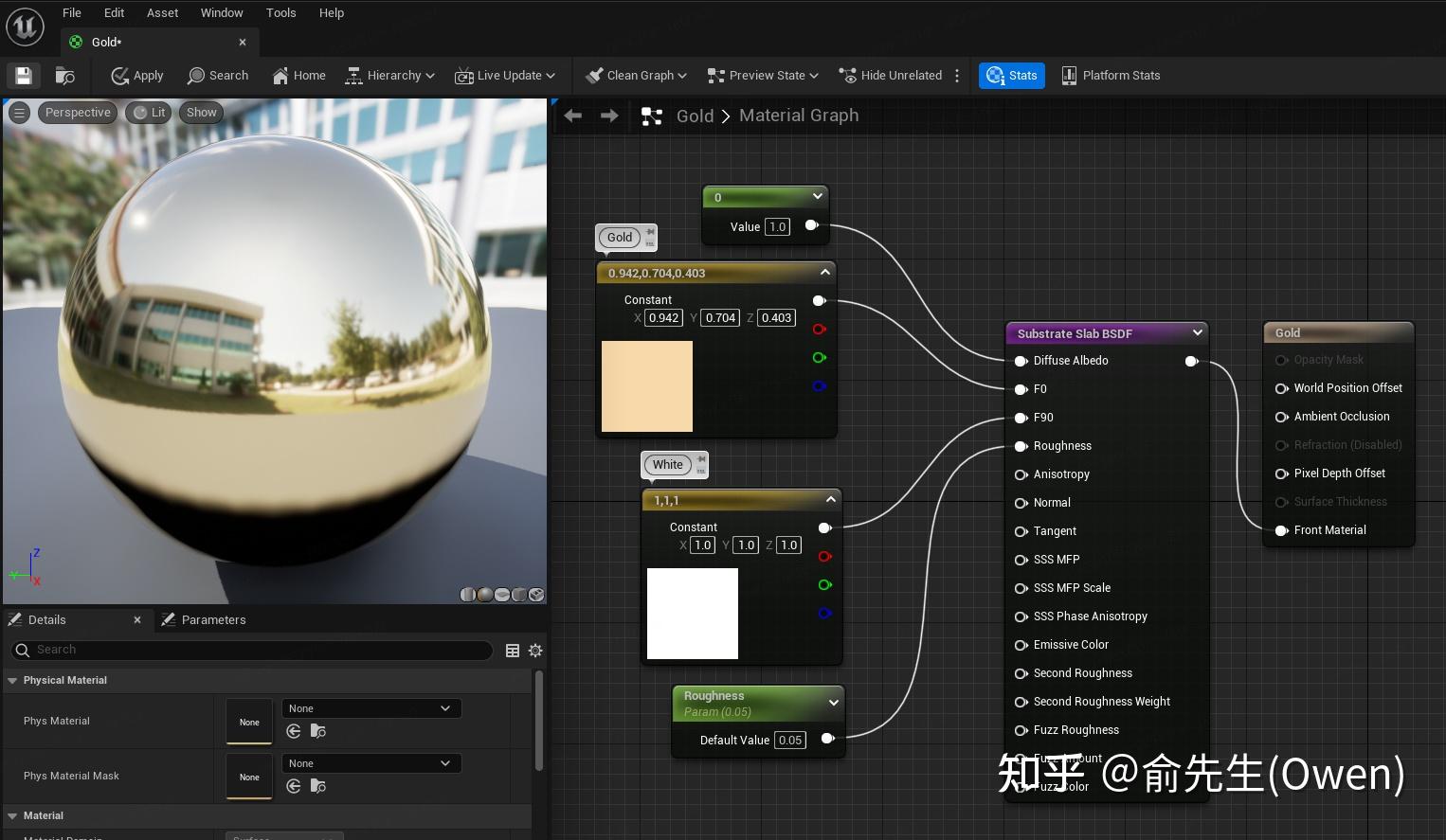Click the graph back navigation arrow
The image size is (1446, 840).
pos(572,116)
